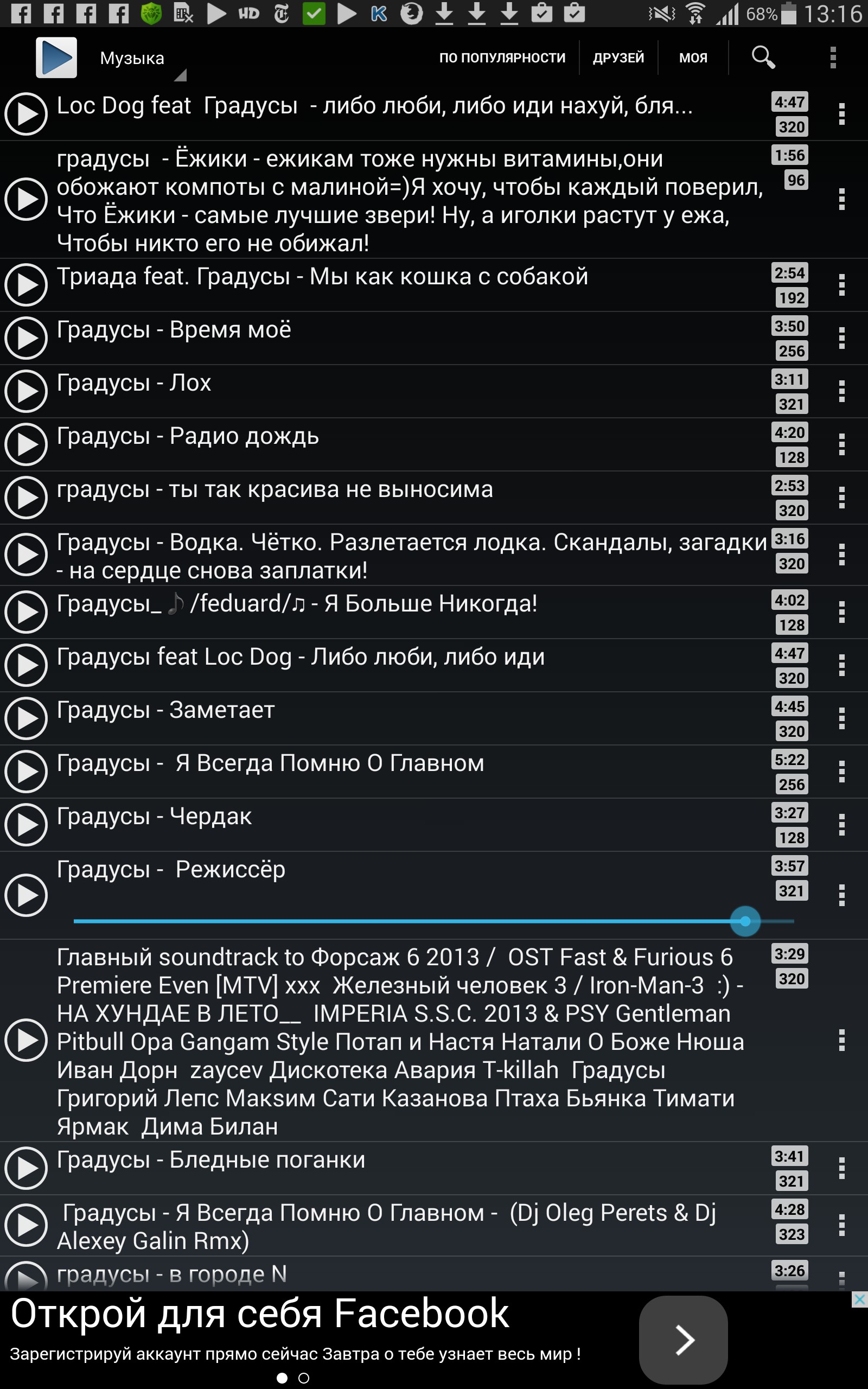
Task: Open the МОЯ music tab
Action: click(693, 58)
